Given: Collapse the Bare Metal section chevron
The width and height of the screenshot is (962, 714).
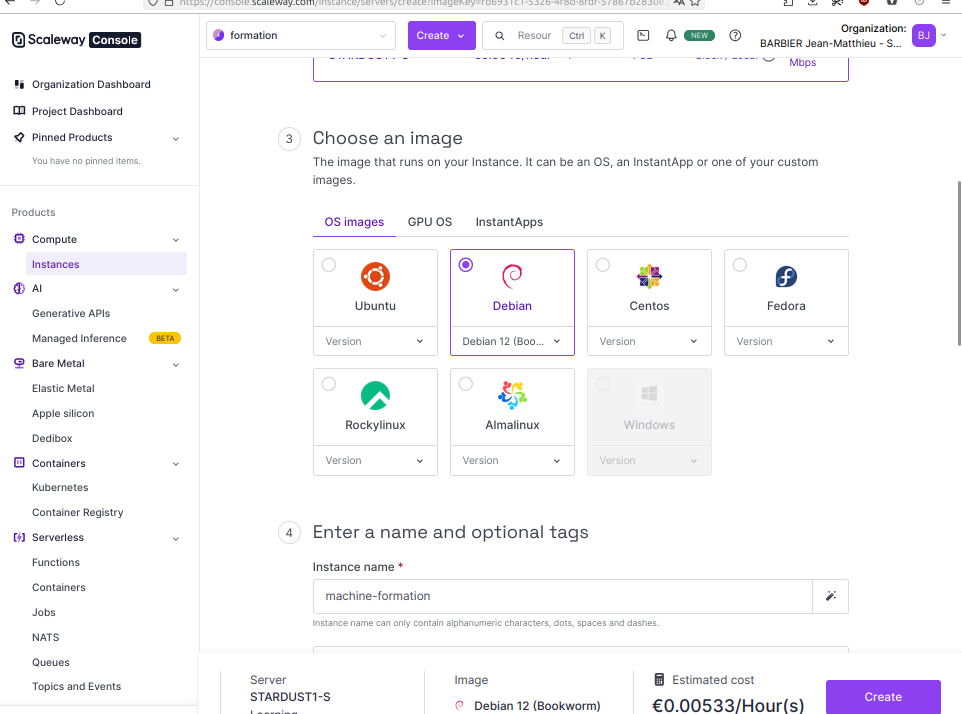Looking at the screenshot, I should point(176,364).
